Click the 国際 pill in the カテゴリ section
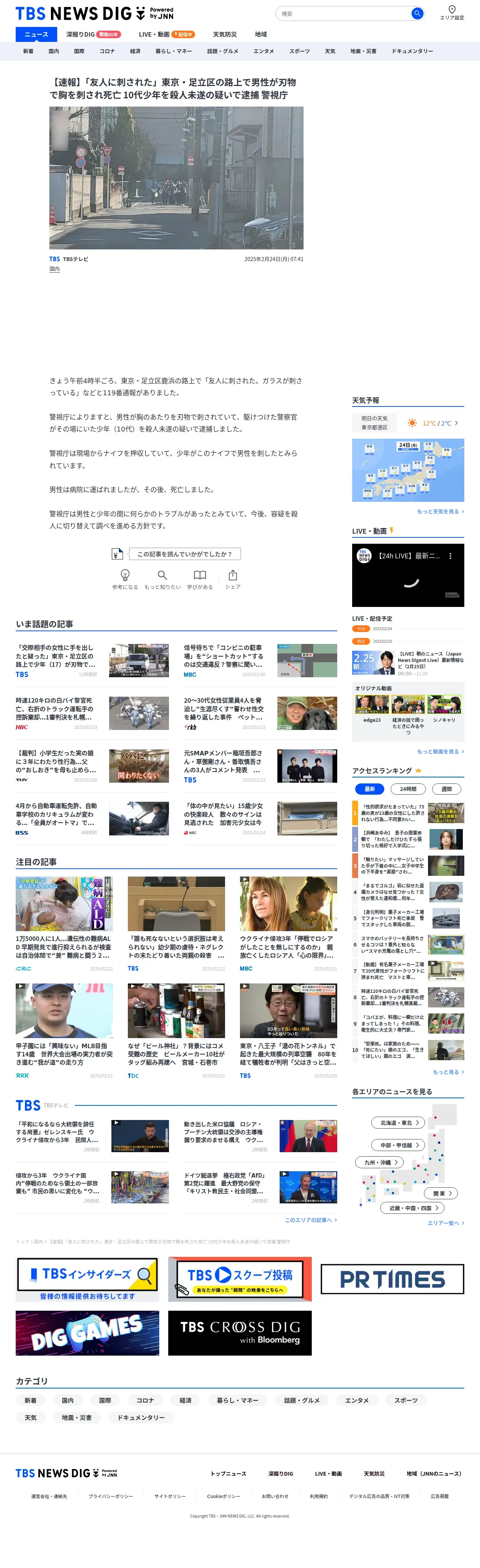The height and width of the screenshot is (1568, 480). pos(105,1400)
